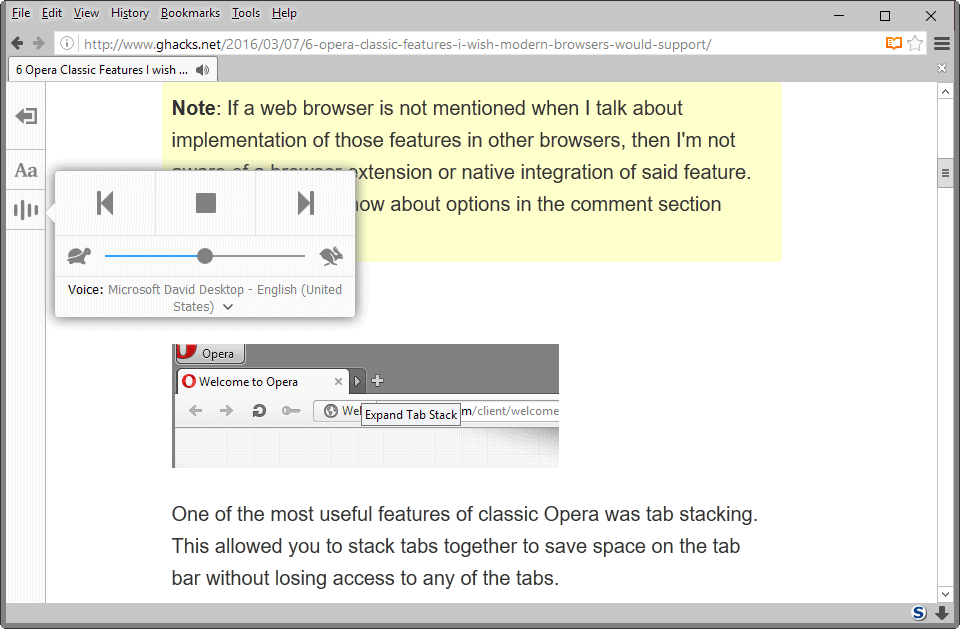Click the download arrow in status bar

[942, 613]
